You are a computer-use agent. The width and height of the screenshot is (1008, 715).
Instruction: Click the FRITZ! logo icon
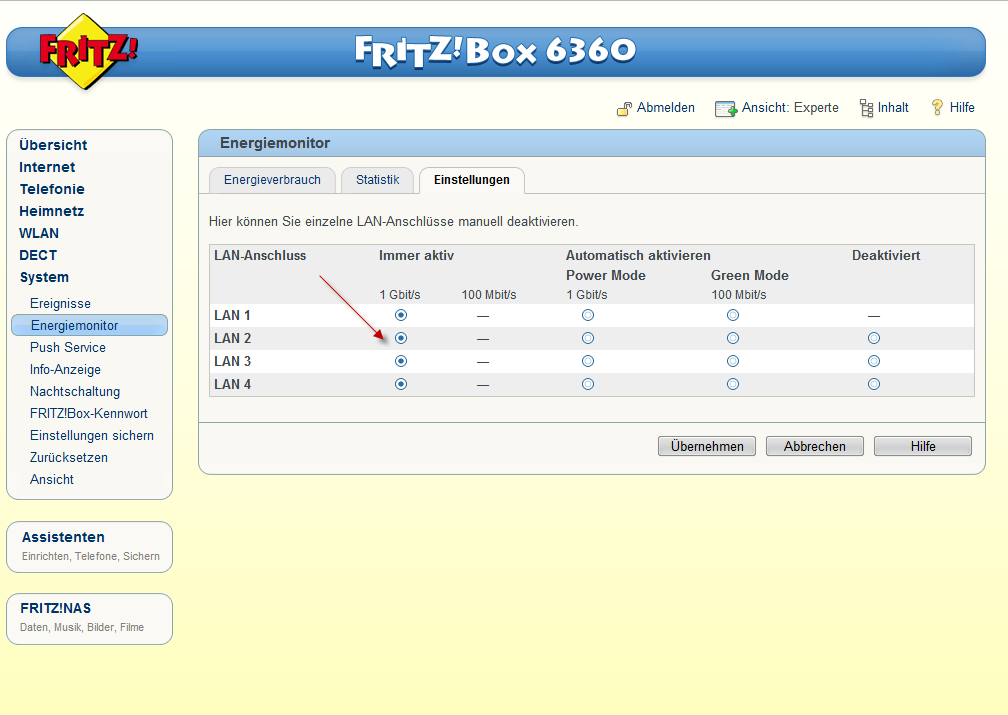point(88,51)
